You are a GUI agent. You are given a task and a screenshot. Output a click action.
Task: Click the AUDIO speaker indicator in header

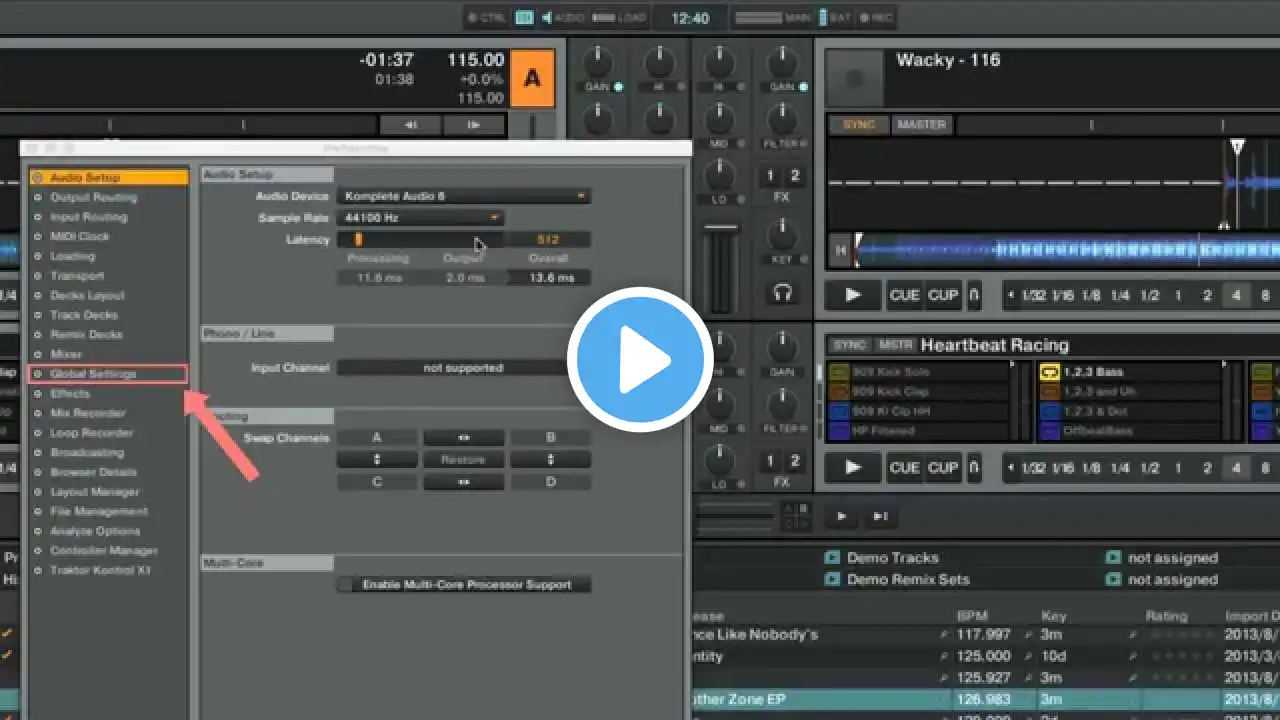pyautogui.click(x=563, y=18)
